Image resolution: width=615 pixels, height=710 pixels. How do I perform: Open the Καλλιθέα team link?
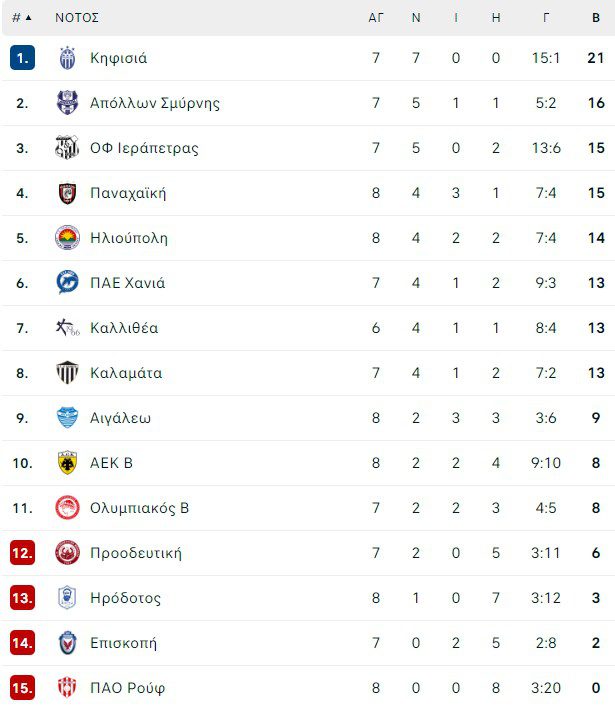[x=124, y=328]
